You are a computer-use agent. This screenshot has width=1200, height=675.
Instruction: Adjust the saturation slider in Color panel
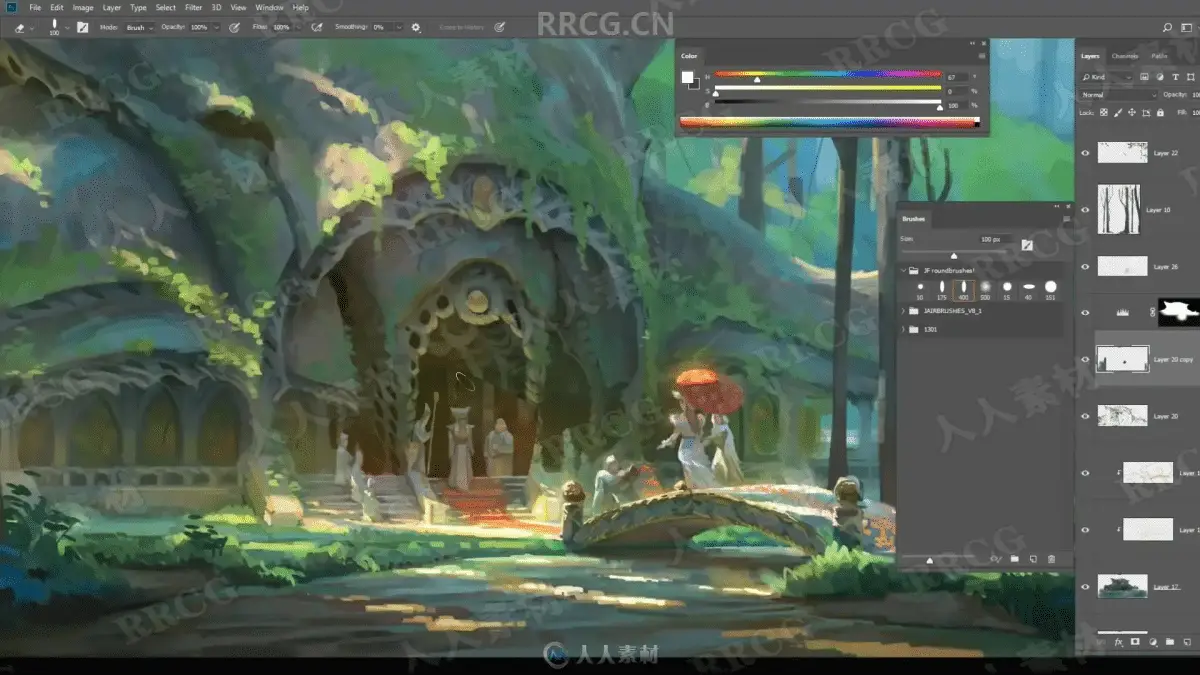click(x=828, y=87)
